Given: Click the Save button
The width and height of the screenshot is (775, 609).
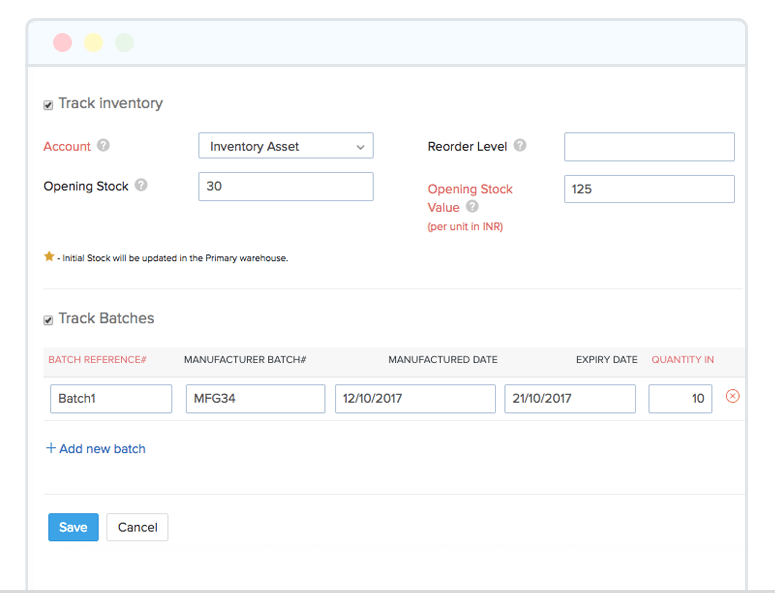Looking at the screenshot, I should 73,527.
